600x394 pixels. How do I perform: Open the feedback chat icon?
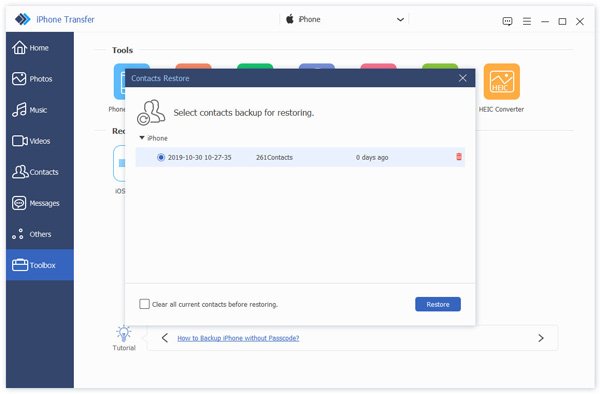[x=507, y=21]
